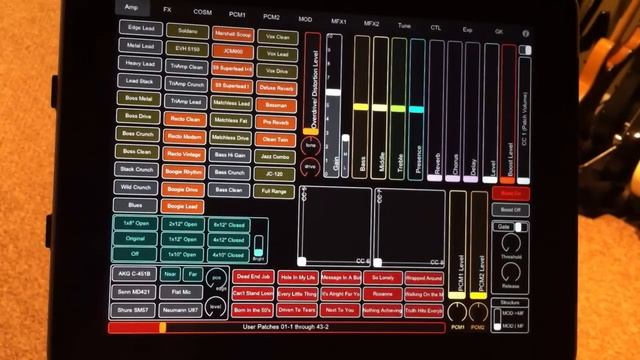Screen dimensions: 640x360
Task: Adjust the gate Release knob
Action: pos(511,272)
